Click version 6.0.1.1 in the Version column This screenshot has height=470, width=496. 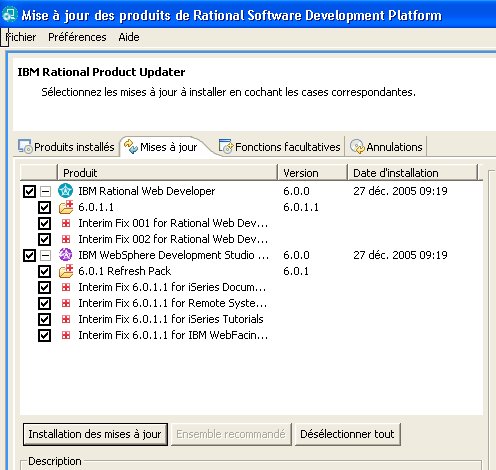click(x=301, y=207)
